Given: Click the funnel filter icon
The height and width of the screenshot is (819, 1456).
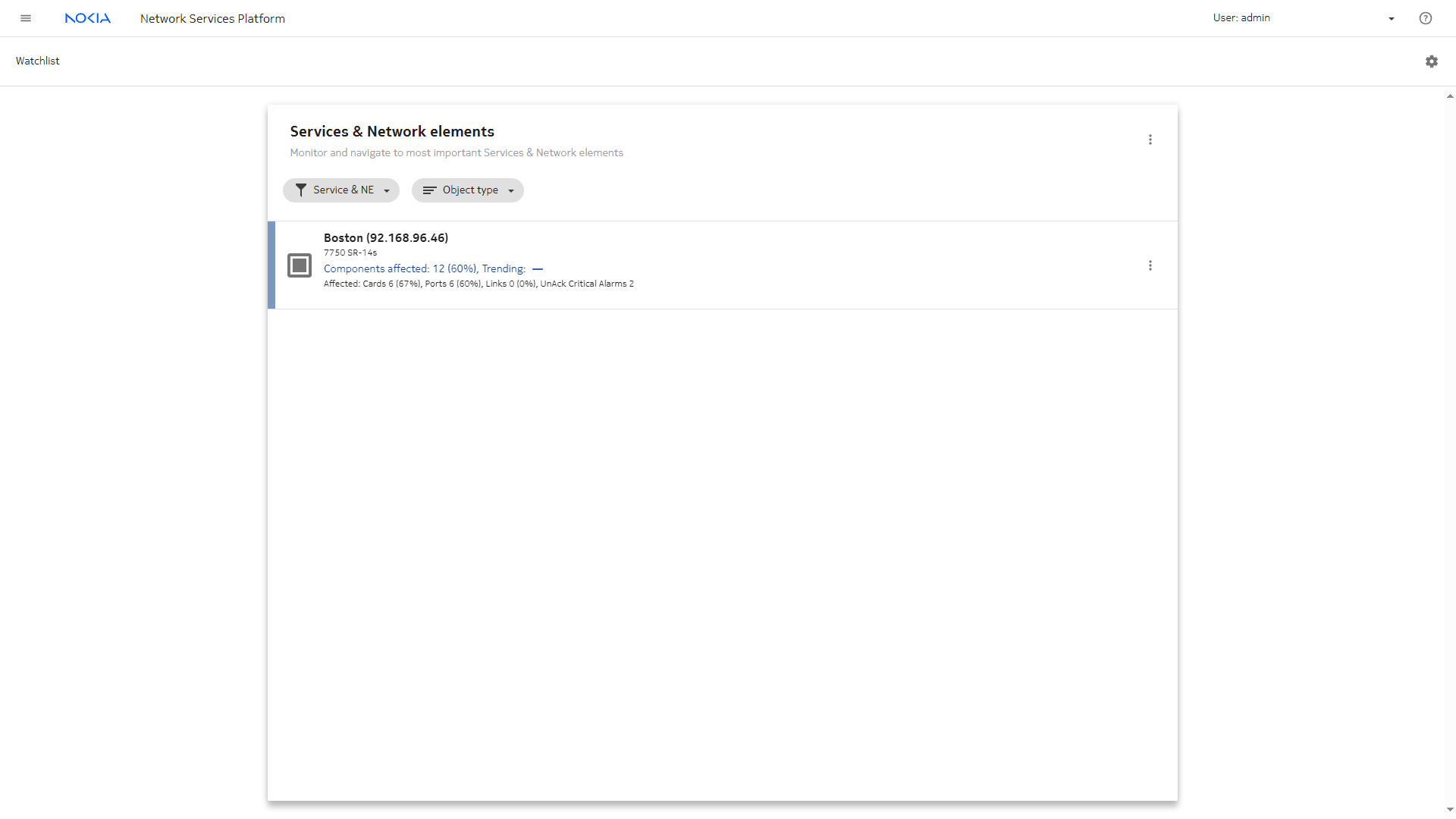Looking at the screenshot, I should tap(301, 190).
